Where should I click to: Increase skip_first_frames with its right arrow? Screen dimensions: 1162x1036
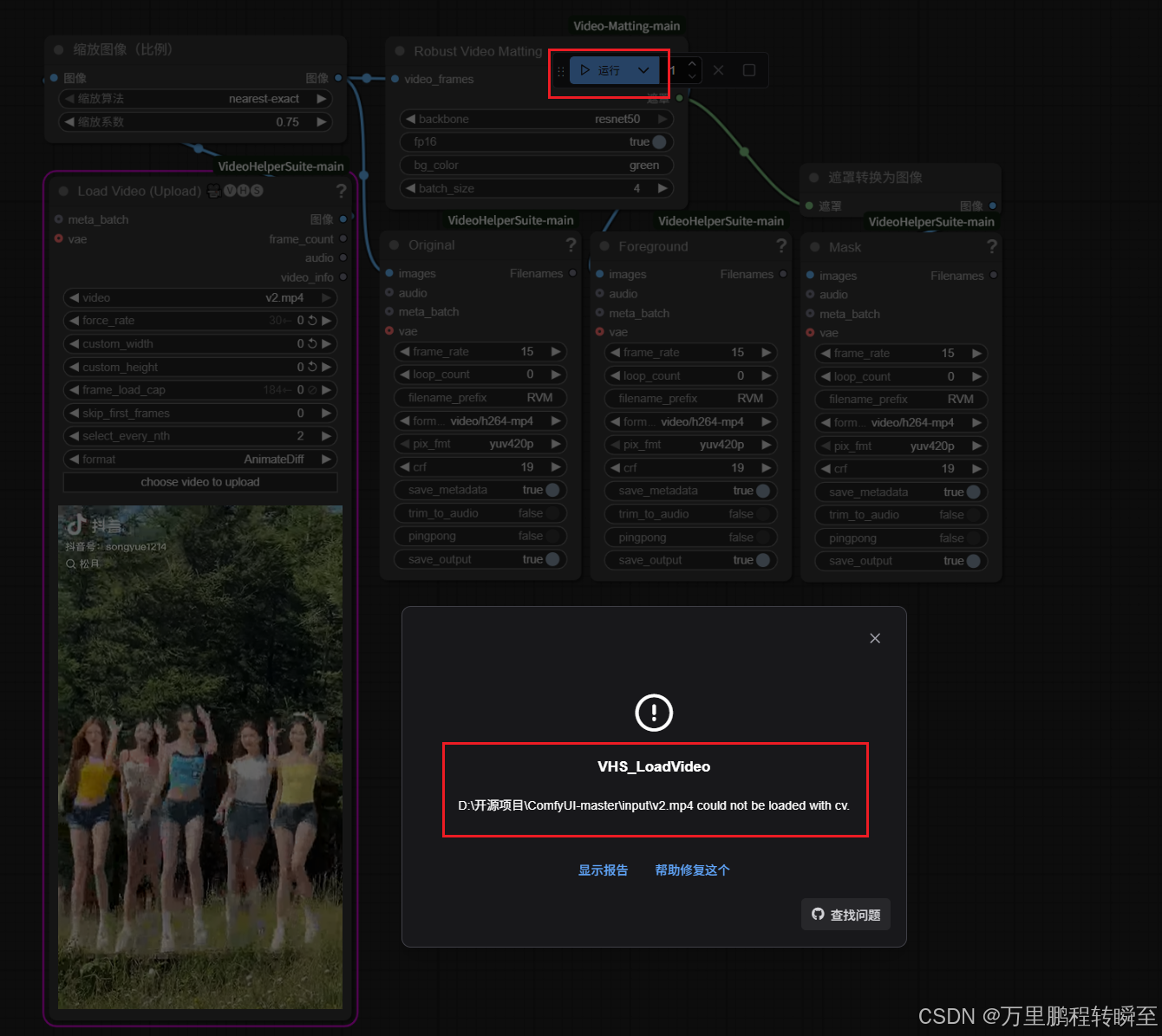click(x=326, y=414)
